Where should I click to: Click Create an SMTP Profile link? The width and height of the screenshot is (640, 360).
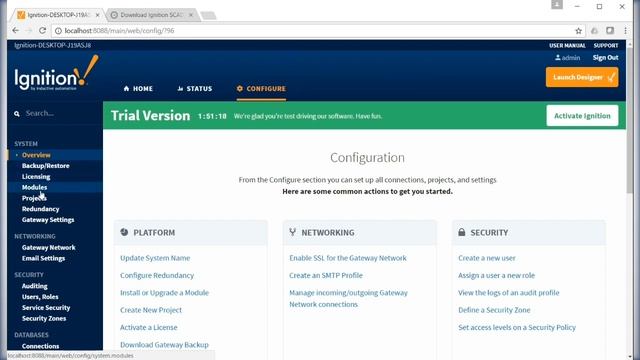click(326, 276)
